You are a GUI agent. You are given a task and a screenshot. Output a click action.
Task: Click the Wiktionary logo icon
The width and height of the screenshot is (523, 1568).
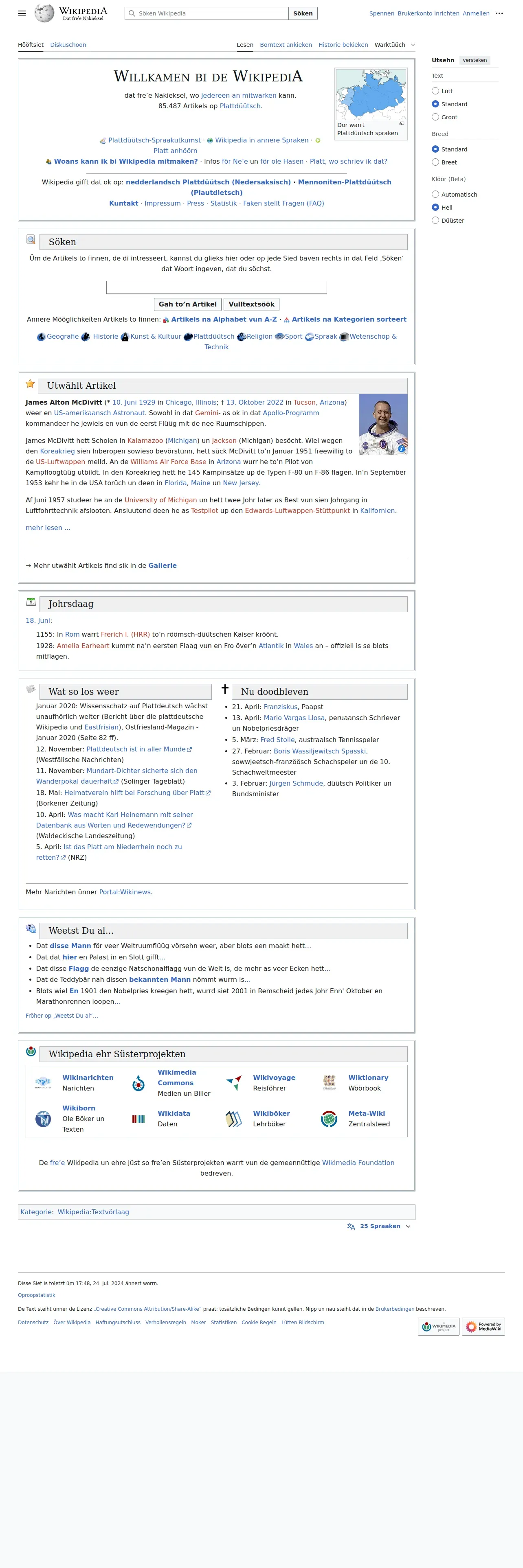point(330,1083)
